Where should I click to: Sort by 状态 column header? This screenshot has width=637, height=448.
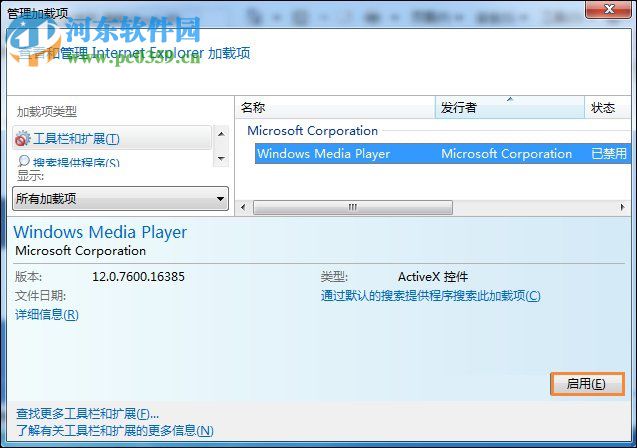608,108
